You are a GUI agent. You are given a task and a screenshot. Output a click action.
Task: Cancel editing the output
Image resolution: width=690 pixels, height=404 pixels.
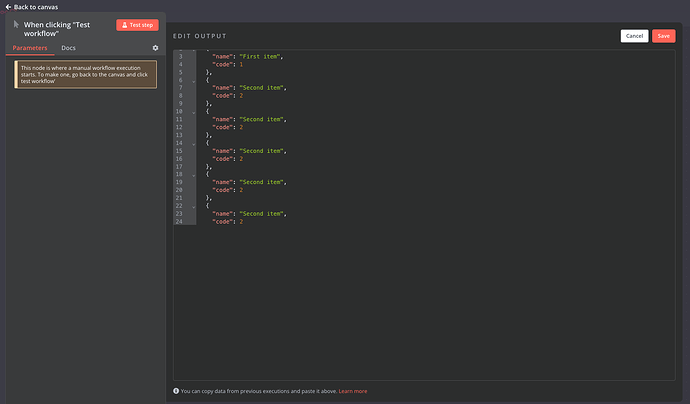click(634, 36)
